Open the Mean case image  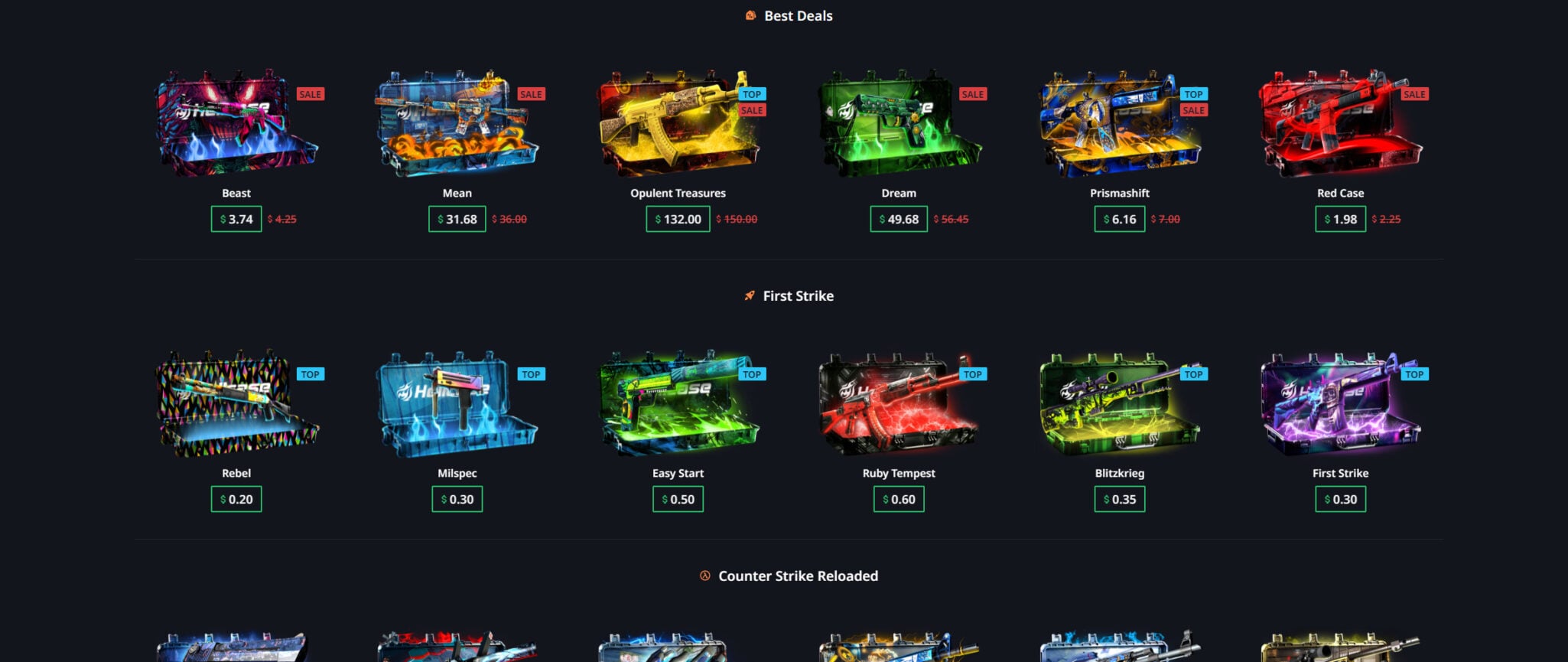[457, 123]
